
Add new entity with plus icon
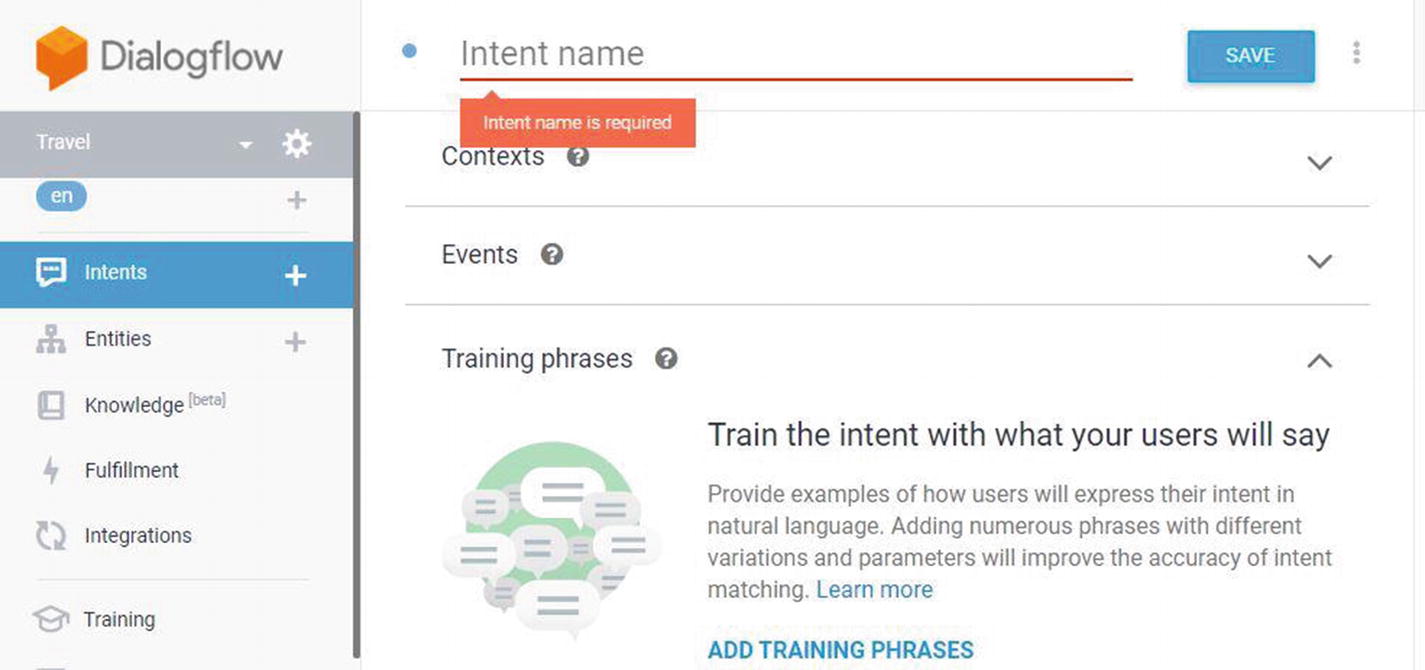[x=295, y=342]
